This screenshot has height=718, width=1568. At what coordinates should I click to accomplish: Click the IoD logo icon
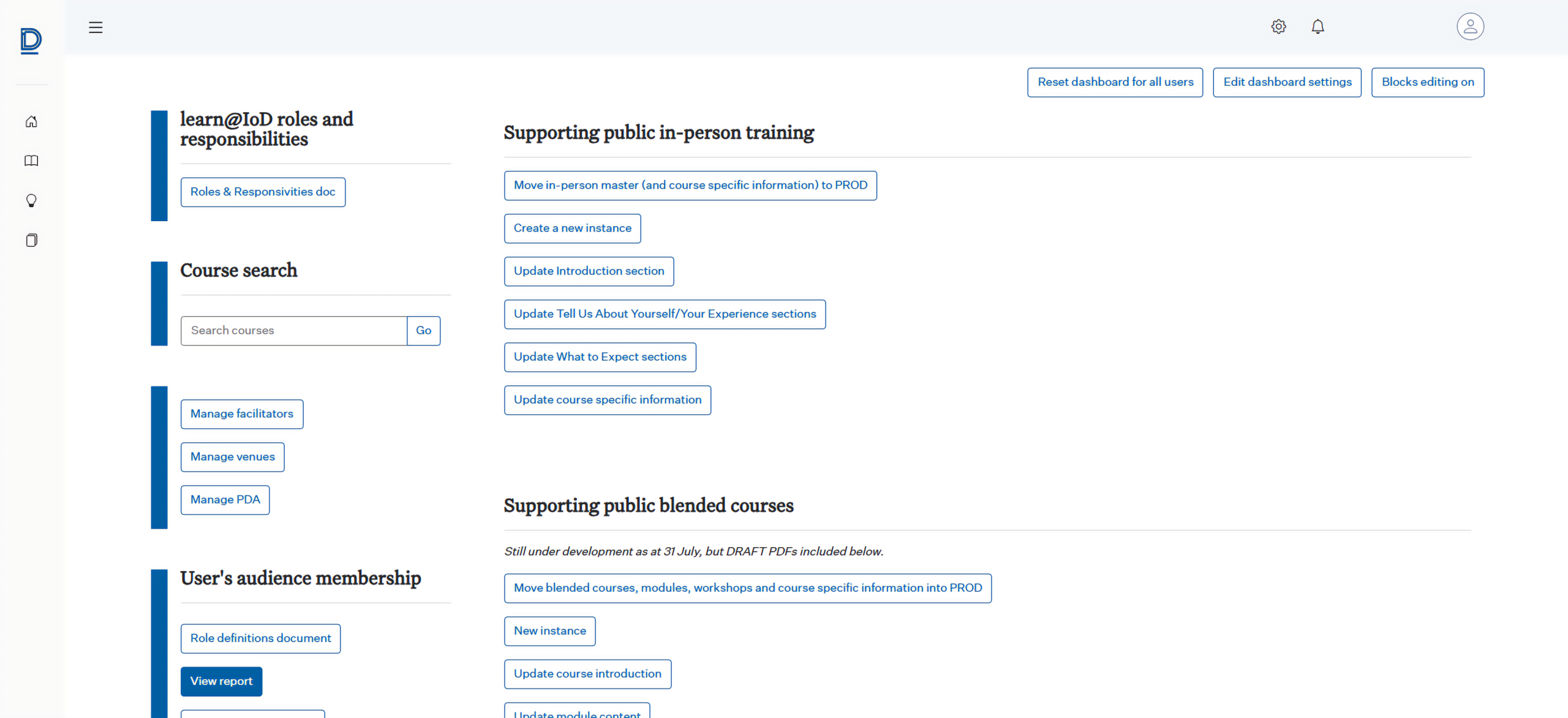[31, 41]
